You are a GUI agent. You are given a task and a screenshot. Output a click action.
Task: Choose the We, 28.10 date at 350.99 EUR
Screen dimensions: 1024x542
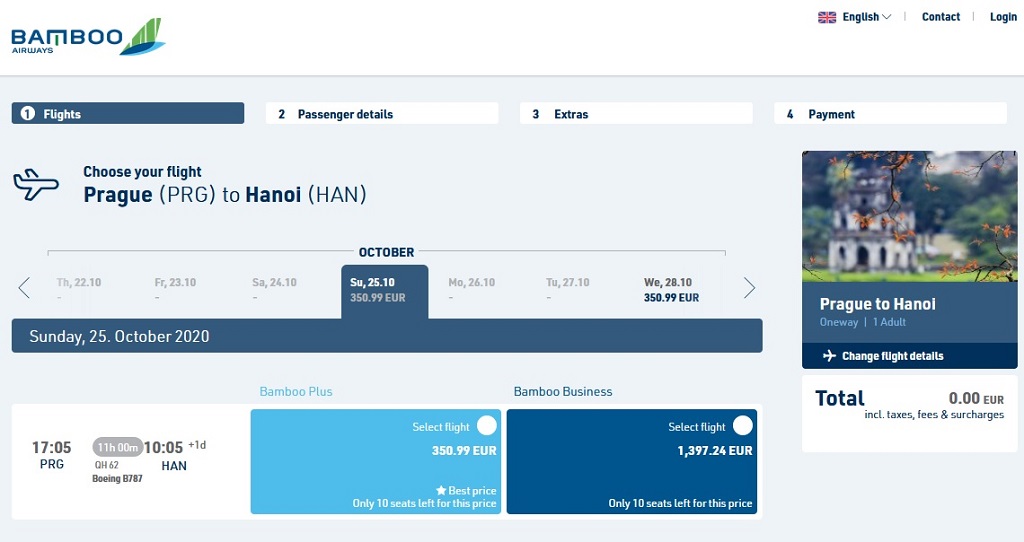click(671, 290)
